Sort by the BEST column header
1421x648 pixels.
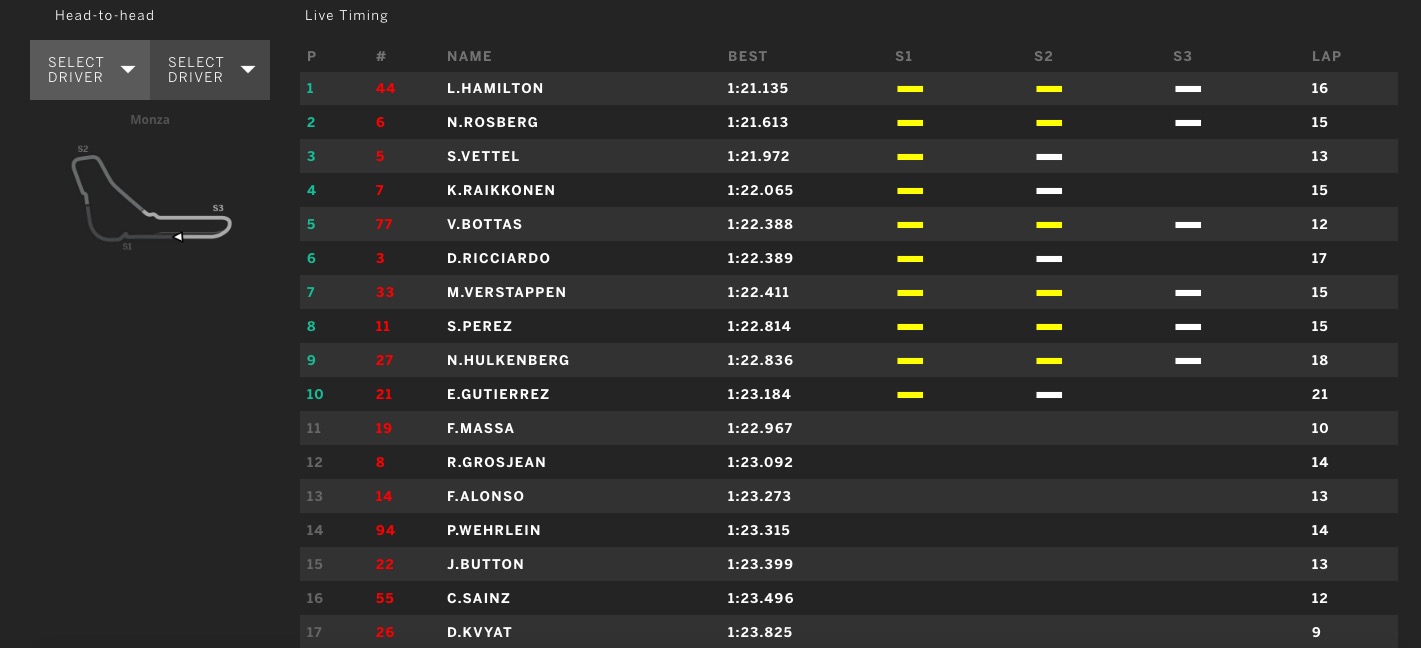747,57
